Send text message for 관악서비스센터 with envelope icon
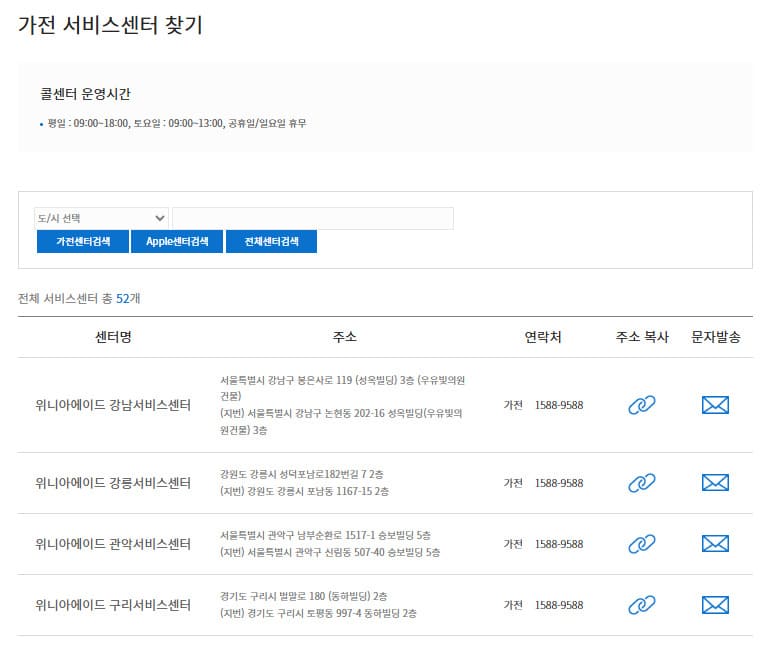Screen dimensions: 769x645 click(x=715, y=544)
